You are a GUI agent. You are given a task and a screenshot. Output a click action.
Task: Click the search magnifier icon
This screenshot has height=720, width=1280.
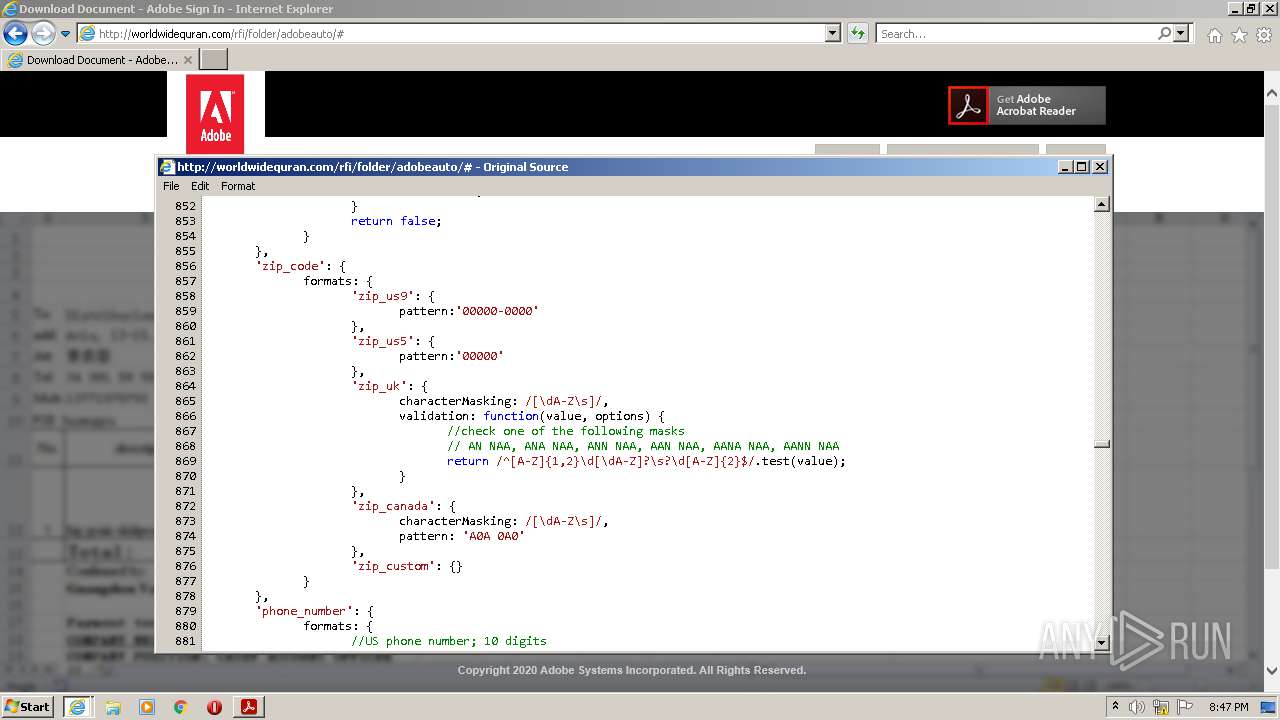(x=1164, y=33)
